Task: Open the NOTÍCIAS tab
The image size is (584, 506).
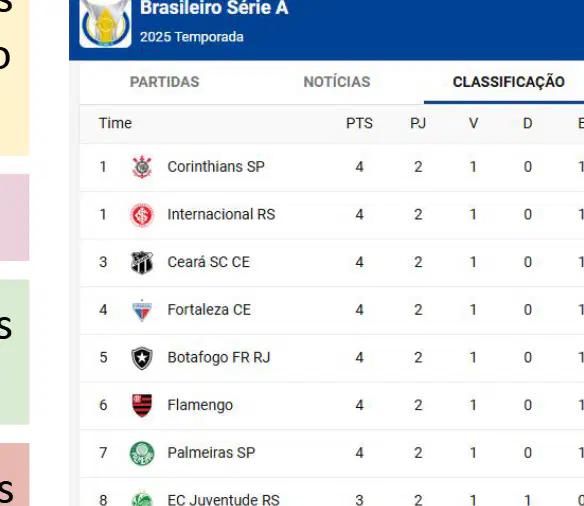Action: [x=337, y=82]
